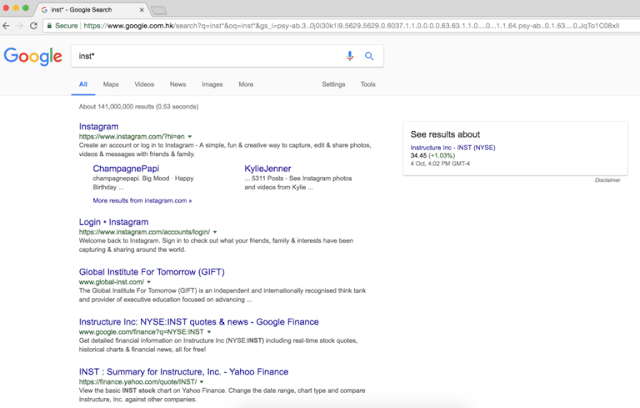The image size is (640, 408).
Task: Open Instructure Inc Google Finance result
Action: pos(199,322)
